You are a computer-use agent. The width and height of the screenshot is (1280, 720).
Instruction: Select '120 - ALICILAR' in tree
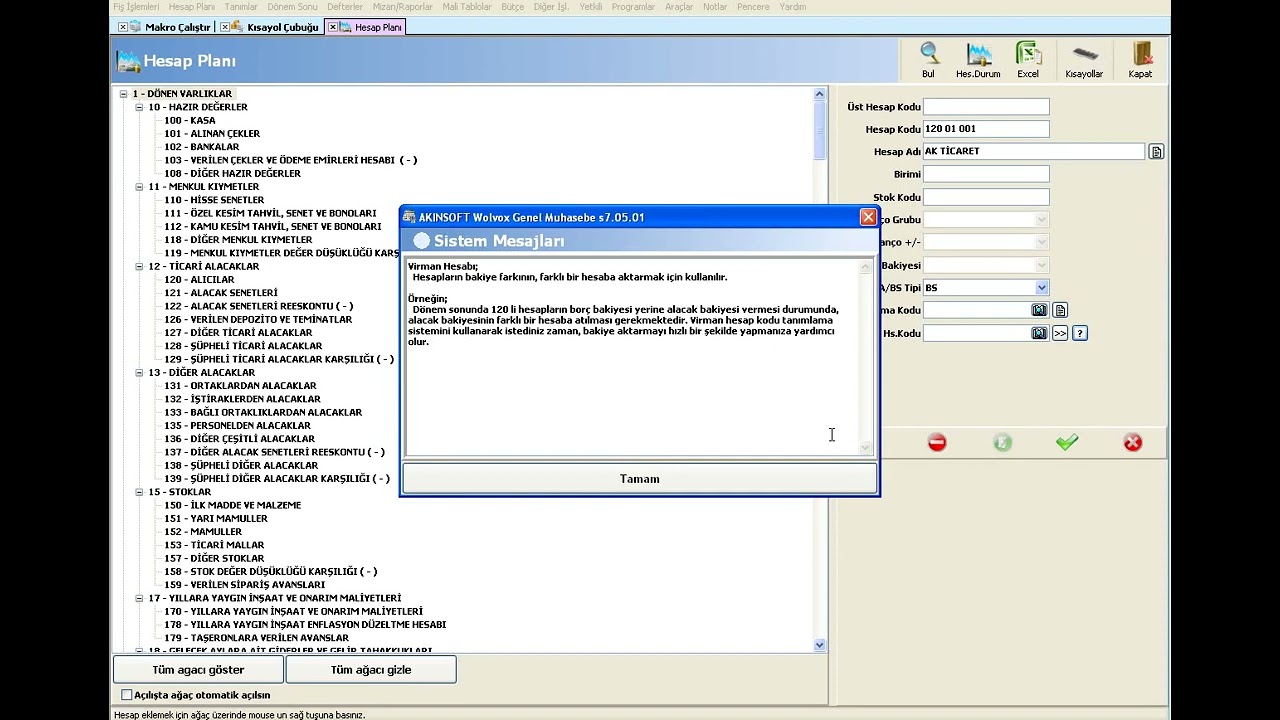coord(199,280)
